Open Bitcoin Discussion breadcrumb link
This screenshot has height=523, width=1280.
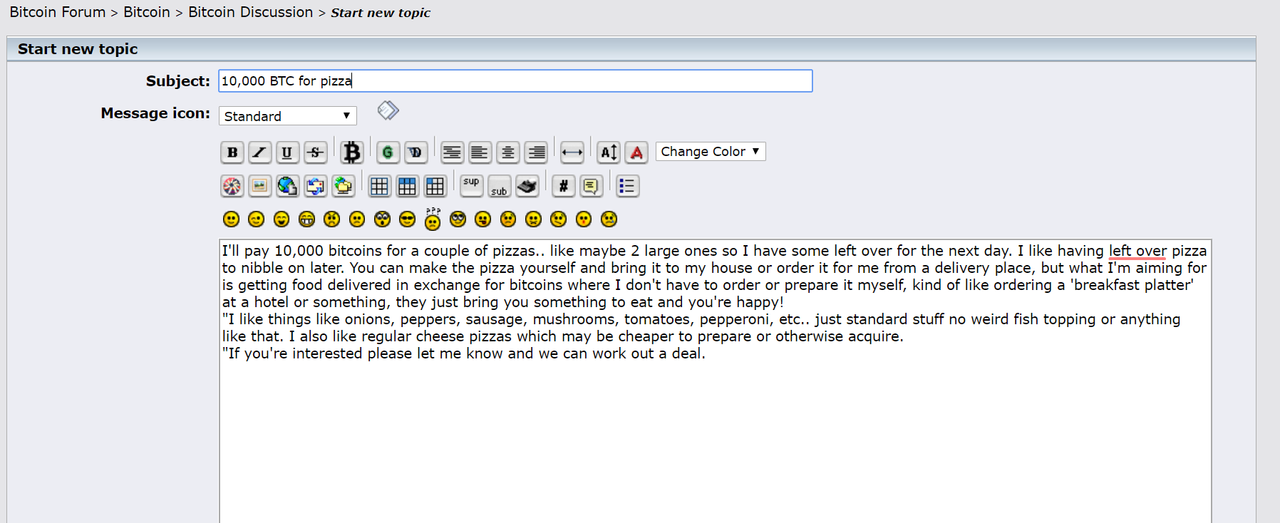click(x=250, y=12)
